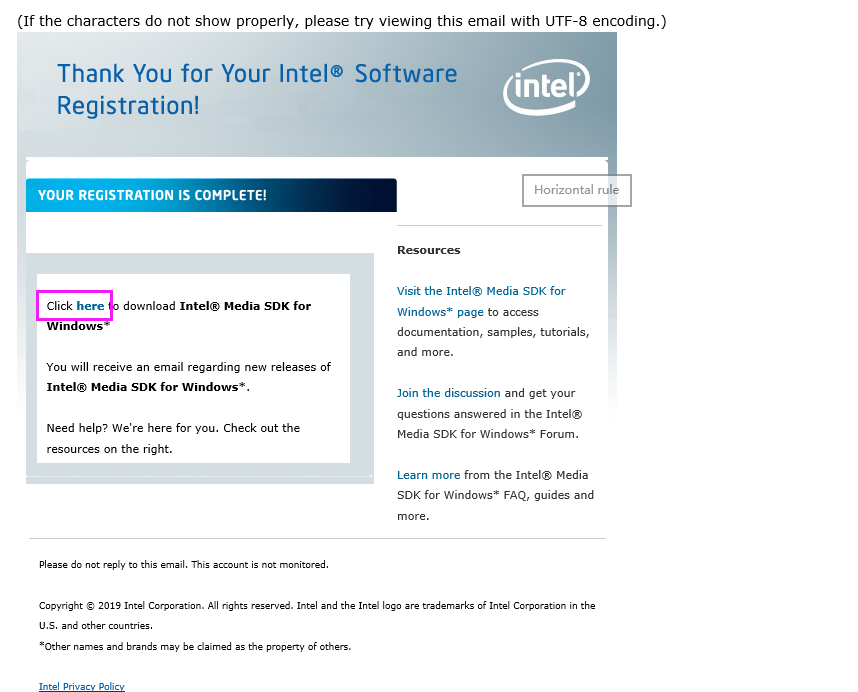Click the 'Resources' heading text
Viewport: 858px width, 692px height.
[428, 250]
